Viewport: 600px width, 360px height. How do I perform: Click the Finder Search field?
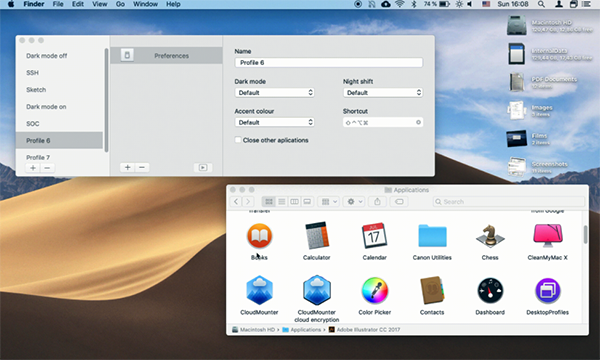pos(509,202)
